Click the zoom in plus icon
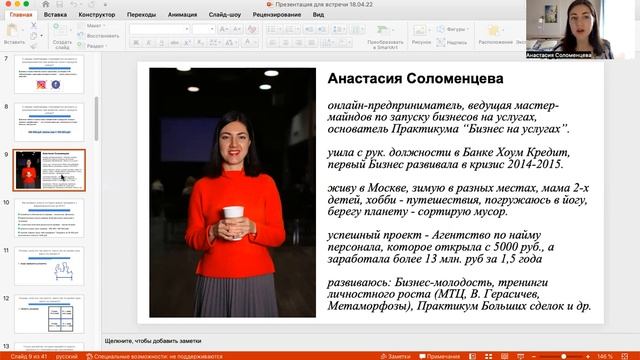This screenshot has width=640, height=360. pos(588,356)
